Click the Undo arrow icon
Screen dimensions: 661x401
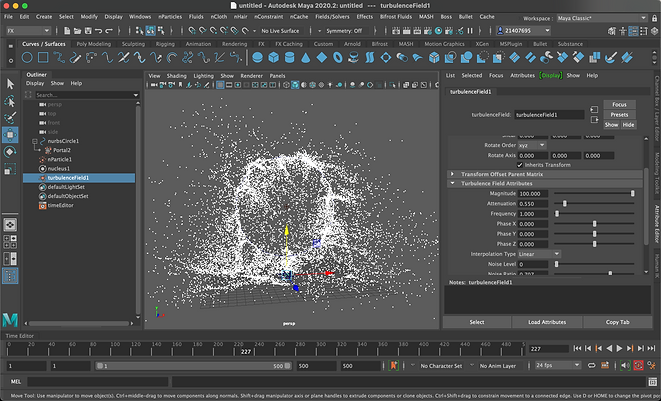click(x=99, y=31)
